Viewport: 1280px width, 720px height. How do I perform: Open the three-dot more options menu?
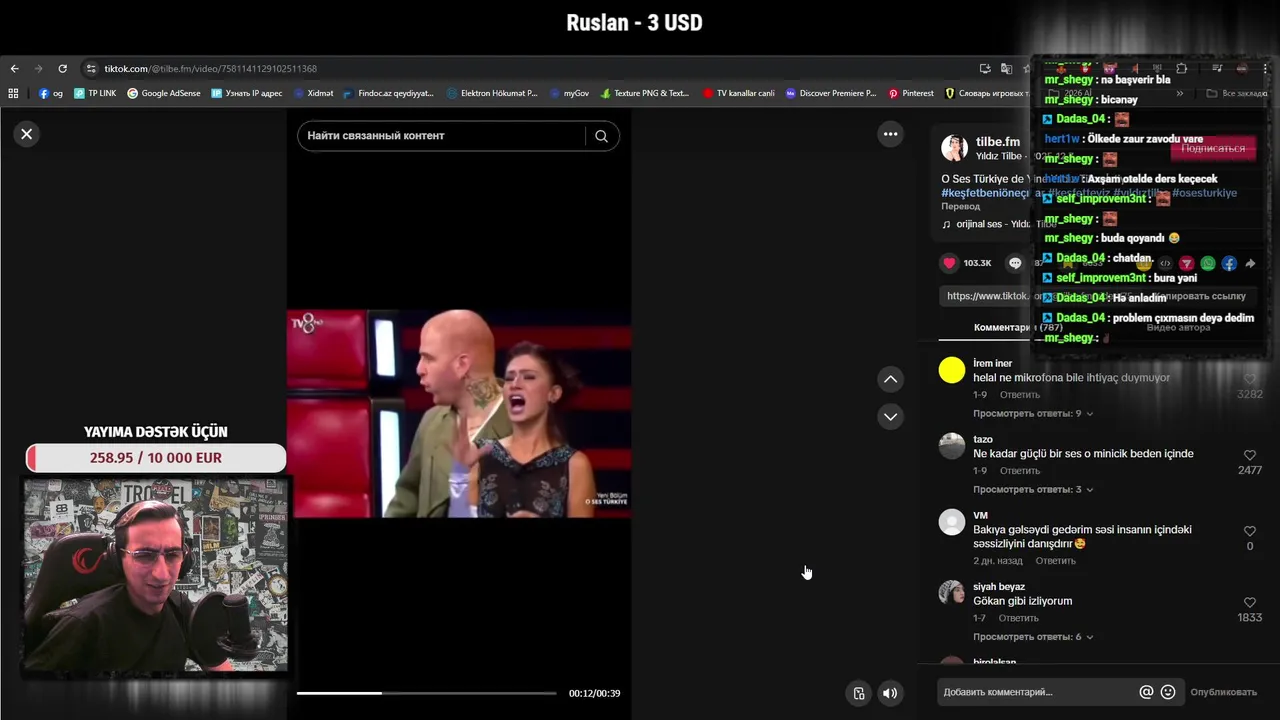coord(890,134)
